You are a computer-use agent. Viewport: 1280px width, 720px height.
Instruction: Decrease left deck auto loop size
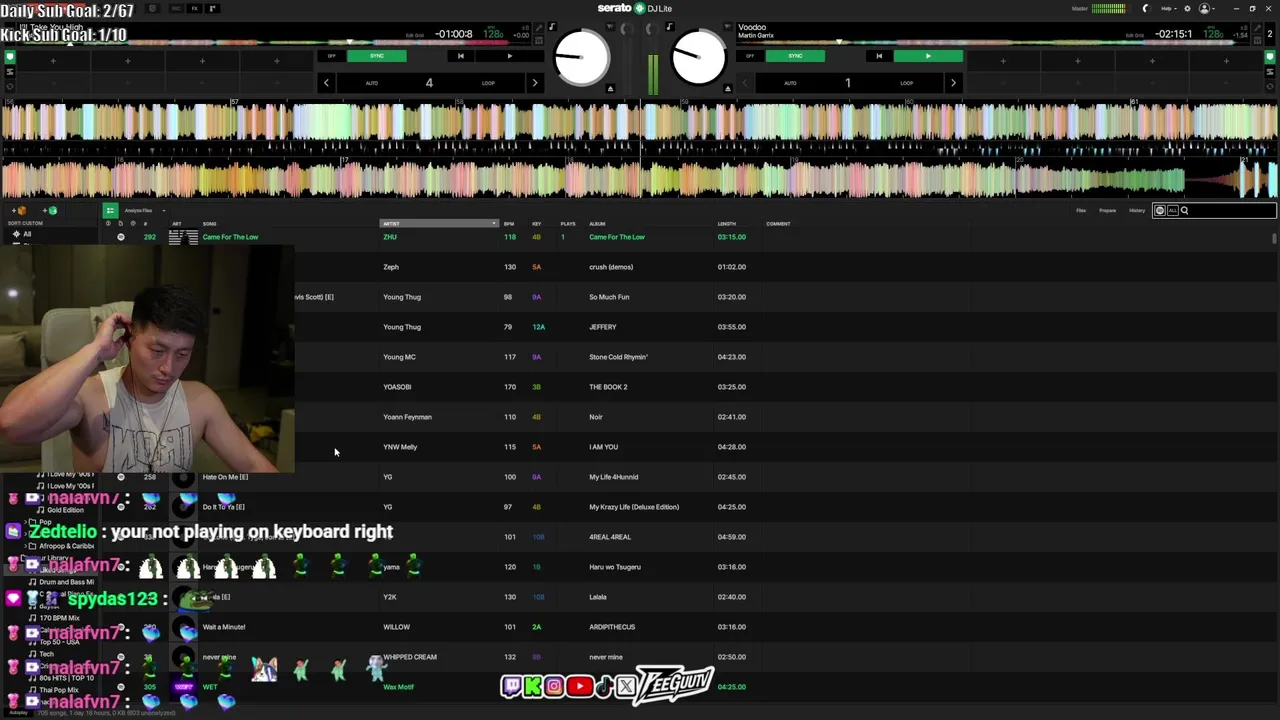click(x=326, y=83)
